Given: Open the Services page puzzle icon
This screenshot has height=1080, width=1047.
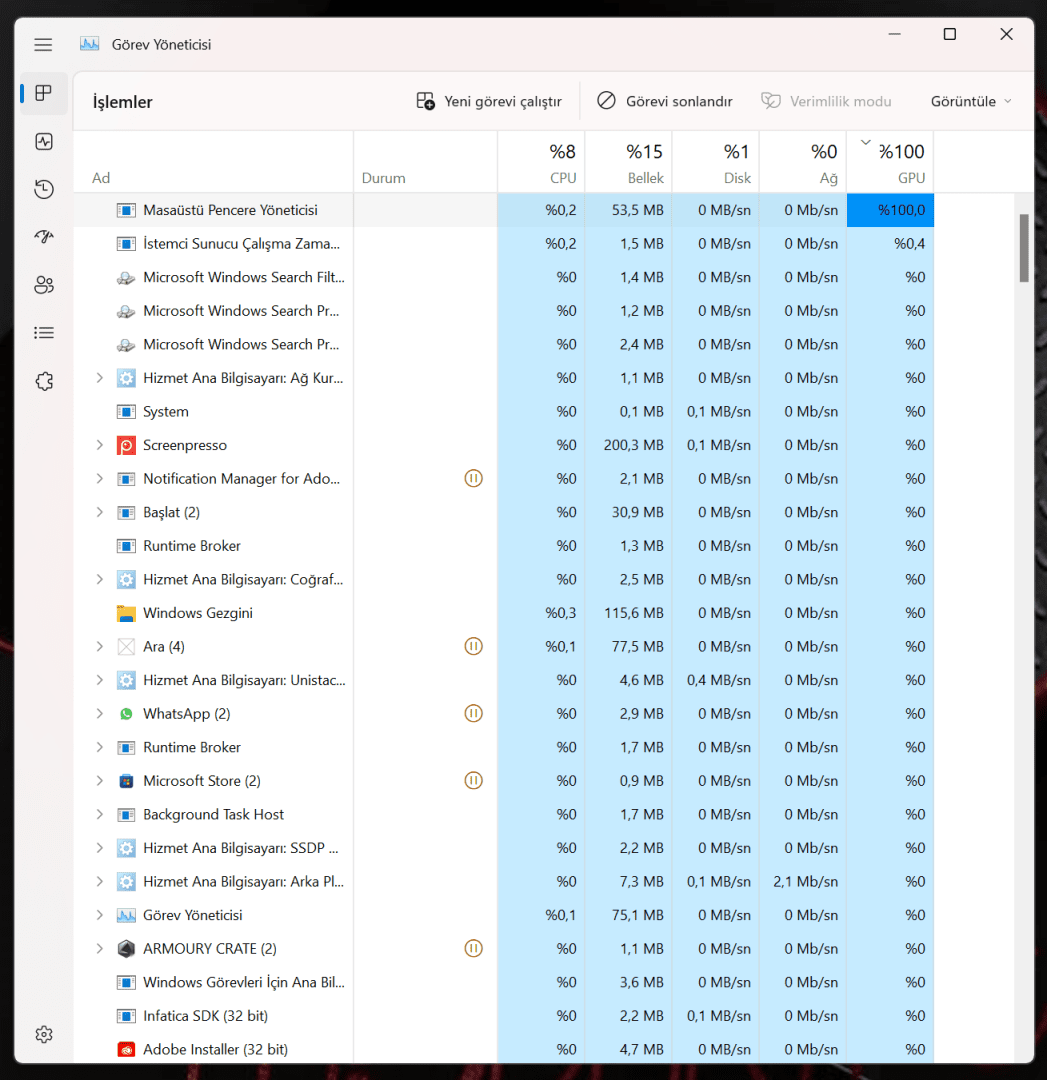Looking at the screenshot, I should (43, 381).
